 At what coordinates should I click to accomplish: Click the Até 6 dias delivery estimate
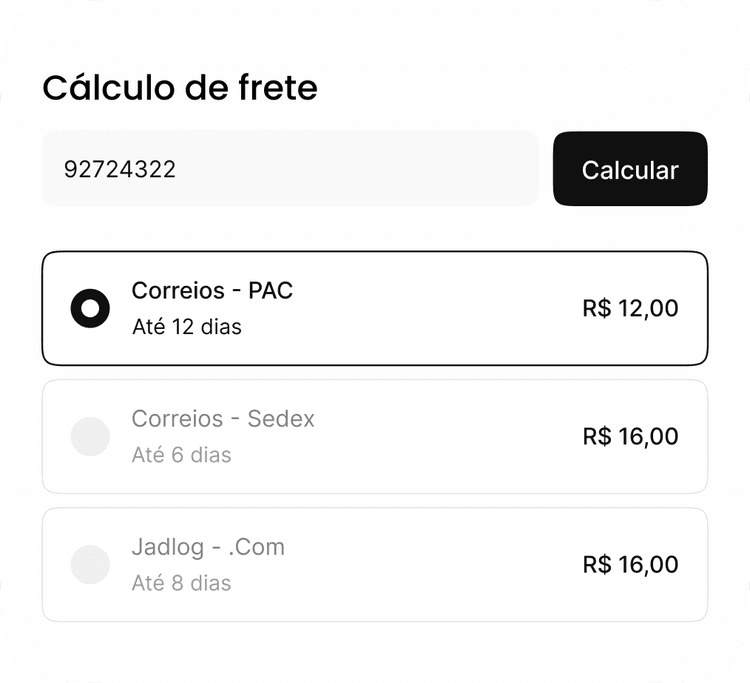181,455
